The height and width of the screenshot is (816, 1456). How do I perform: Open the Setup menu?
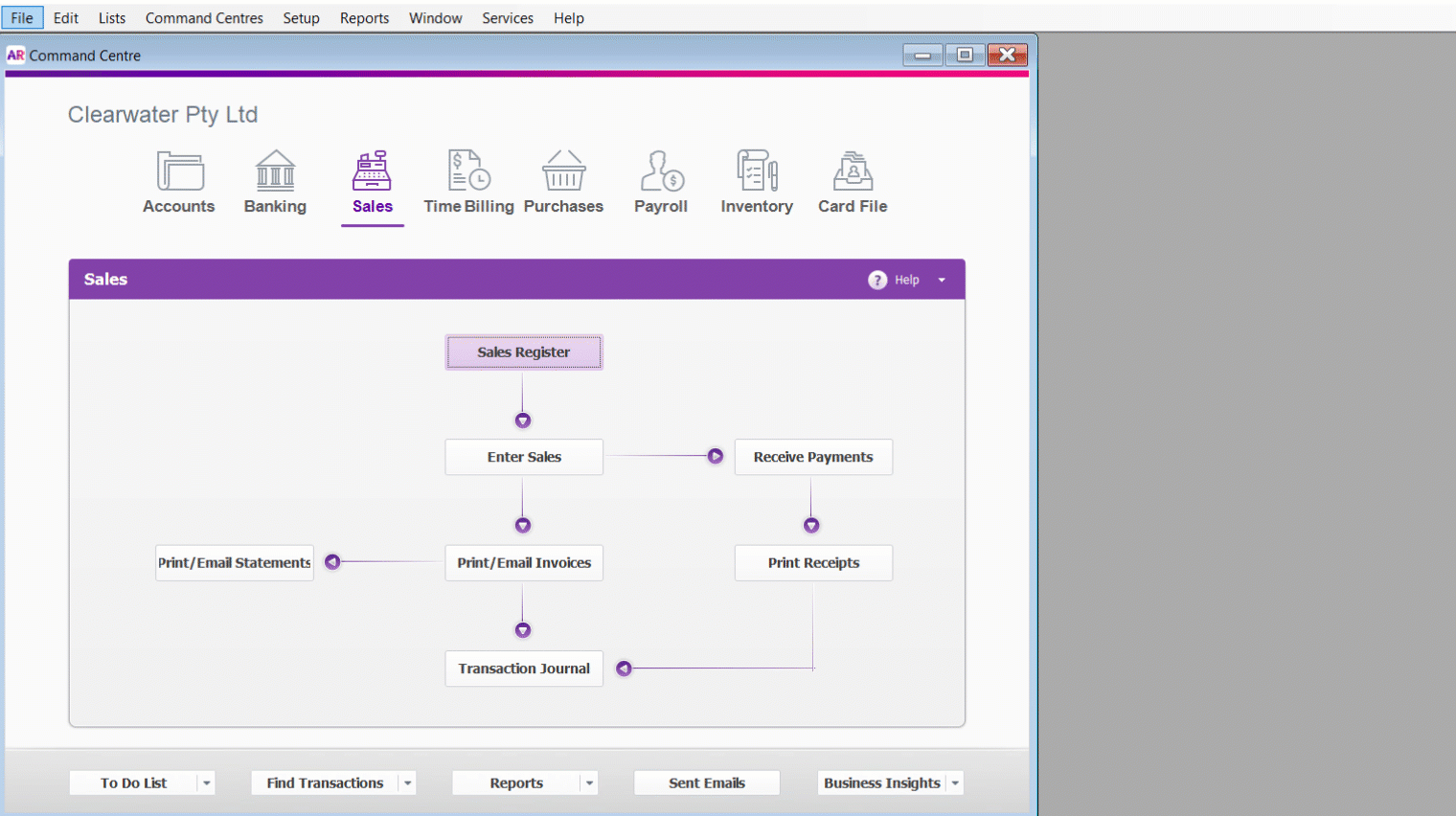click(301, 18)
